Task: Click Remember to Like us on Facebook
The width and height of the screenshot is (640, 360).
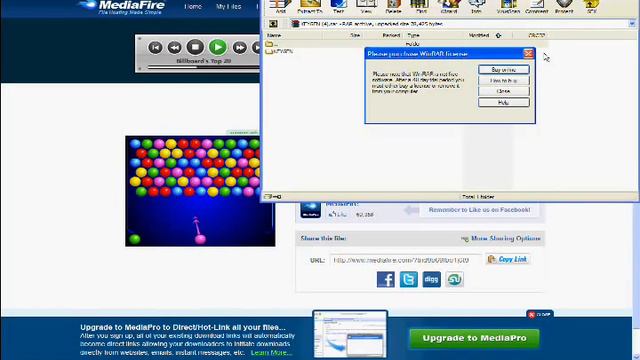Action: [479, 210]
